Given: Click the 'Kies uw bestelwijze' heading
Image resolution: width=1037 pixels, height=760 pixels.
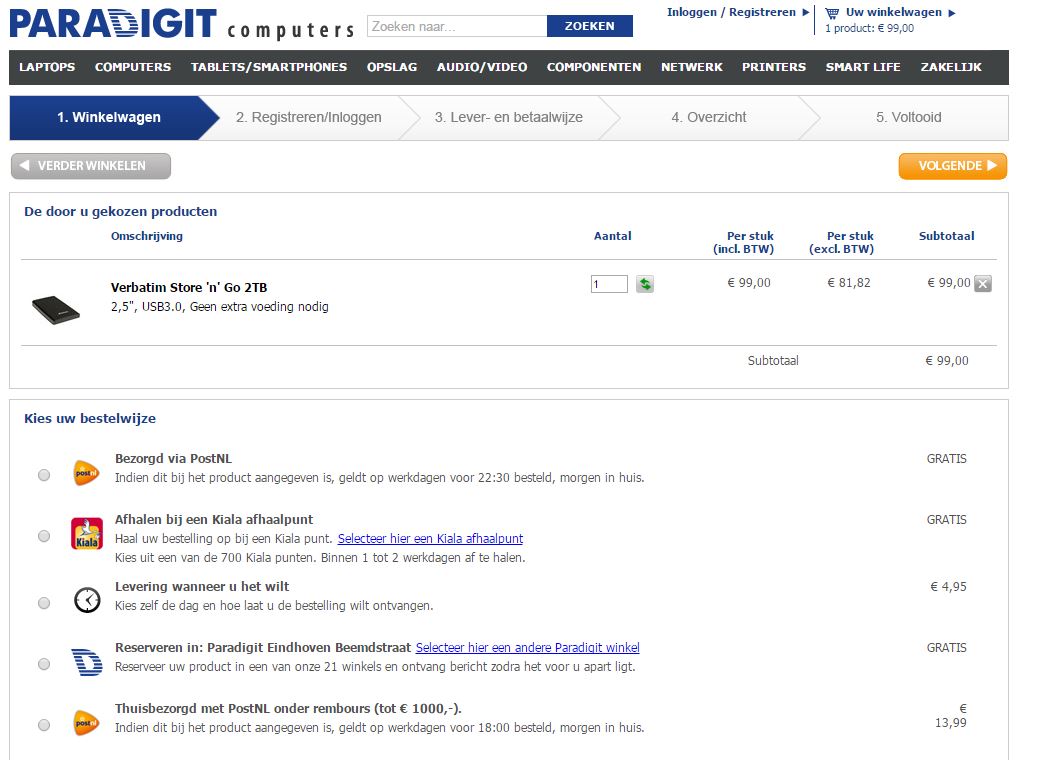Looking at the screenshot, I should (x=90, y=419).
